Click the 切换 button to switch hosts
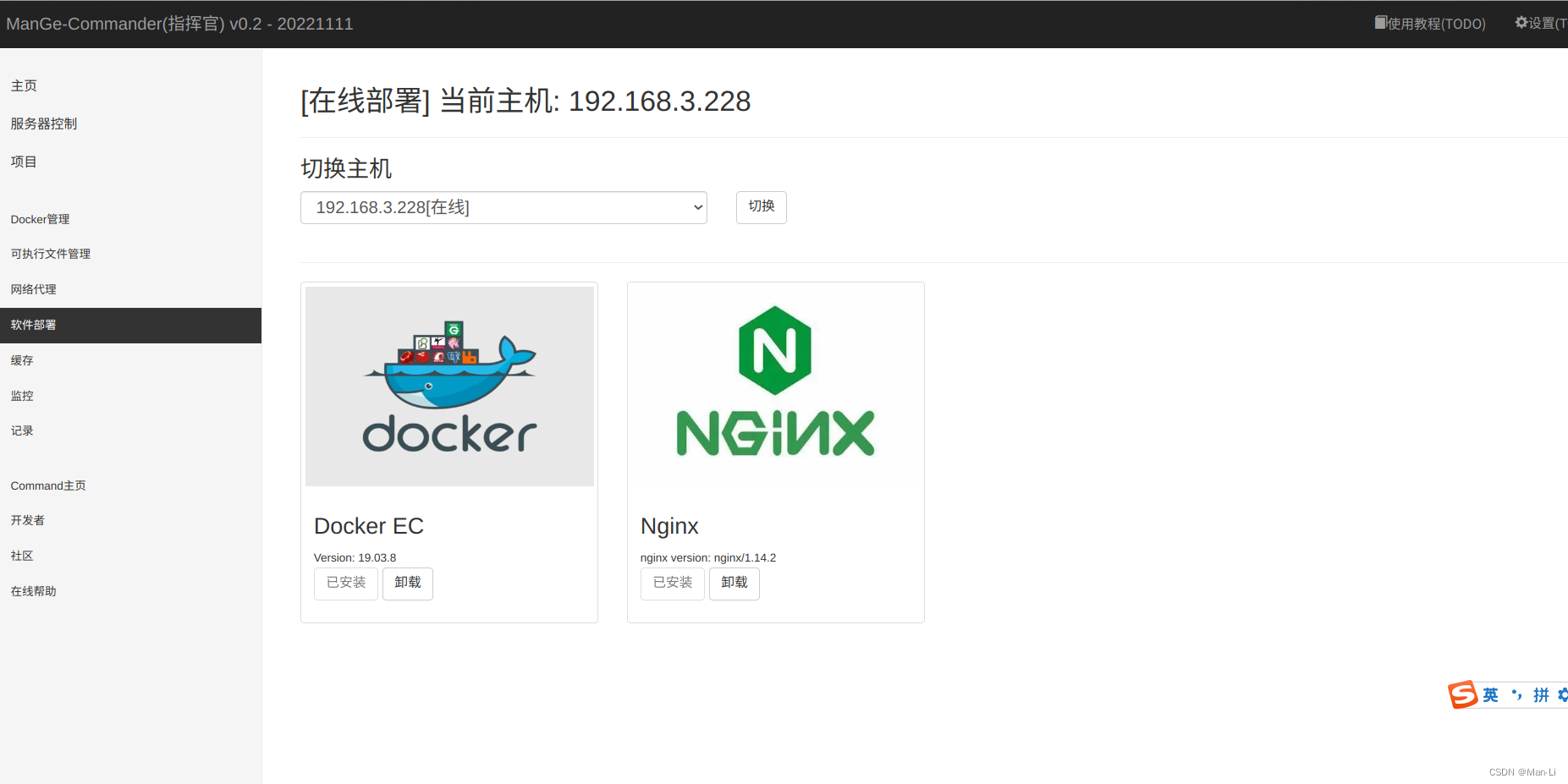This screenshot has width=1568, height=784. click(x=760, y=207)
